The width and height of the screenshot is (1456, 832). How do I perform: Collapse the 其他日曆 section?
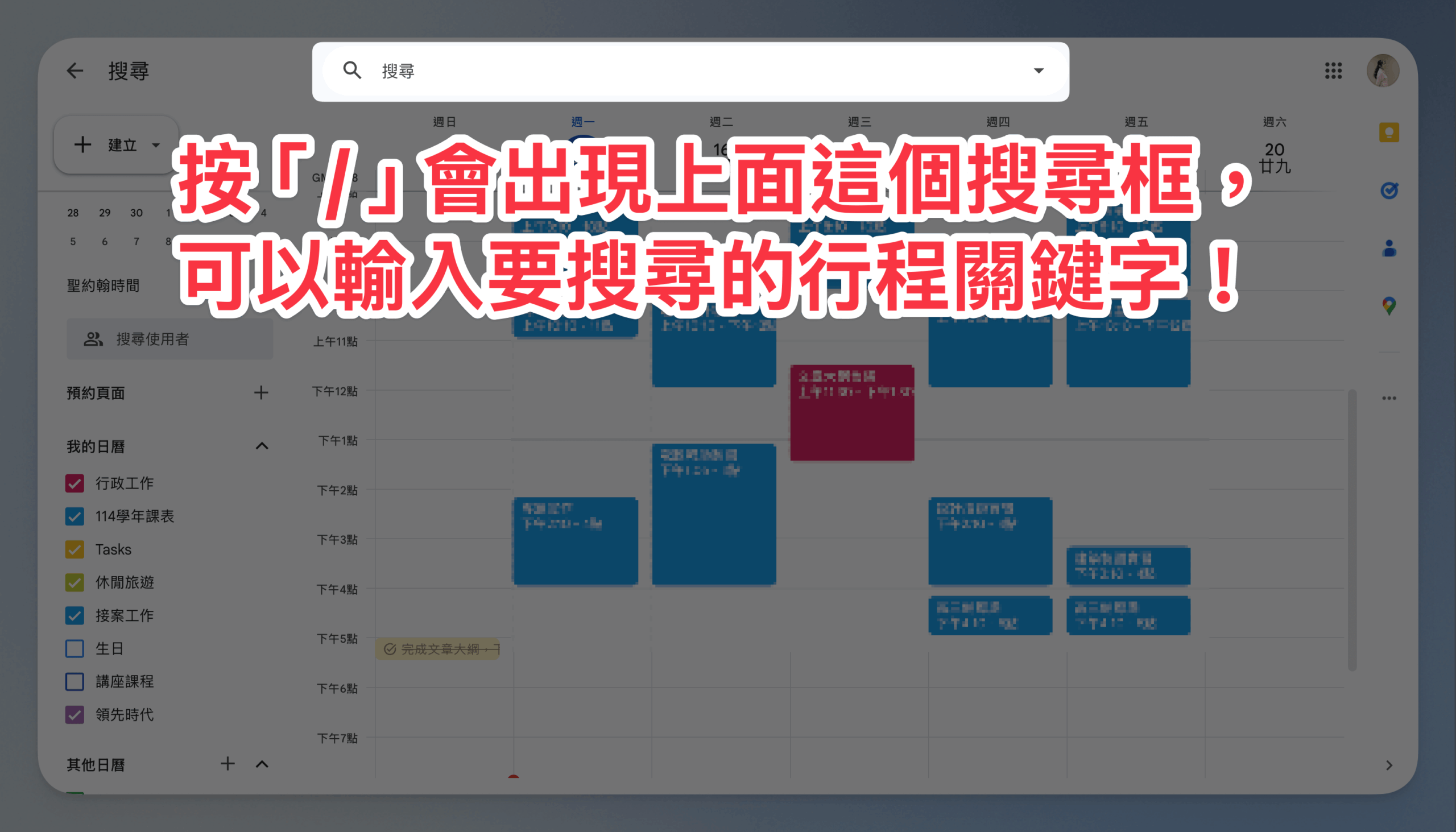[x=262, y=764]
